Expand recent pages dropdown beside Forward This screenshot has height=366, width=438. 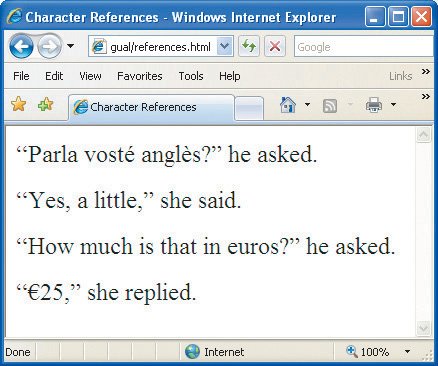point(70,45)
